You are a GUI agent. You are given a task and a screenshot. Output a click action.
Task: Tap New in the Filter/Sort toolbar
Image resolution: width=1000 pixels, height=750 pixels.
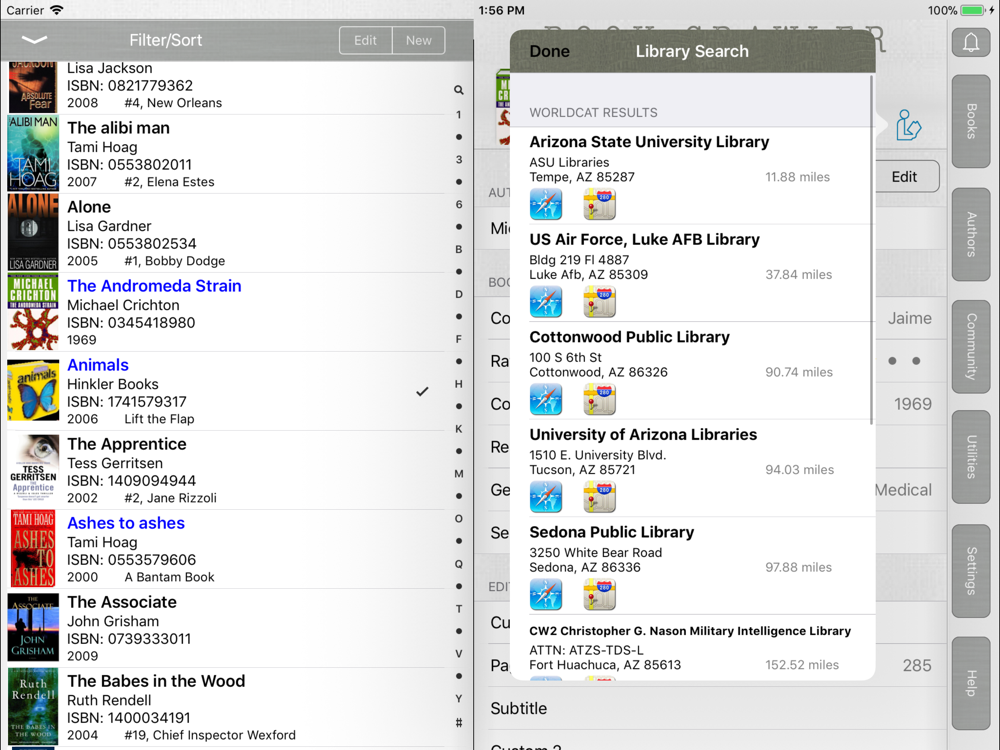(418, 40)
